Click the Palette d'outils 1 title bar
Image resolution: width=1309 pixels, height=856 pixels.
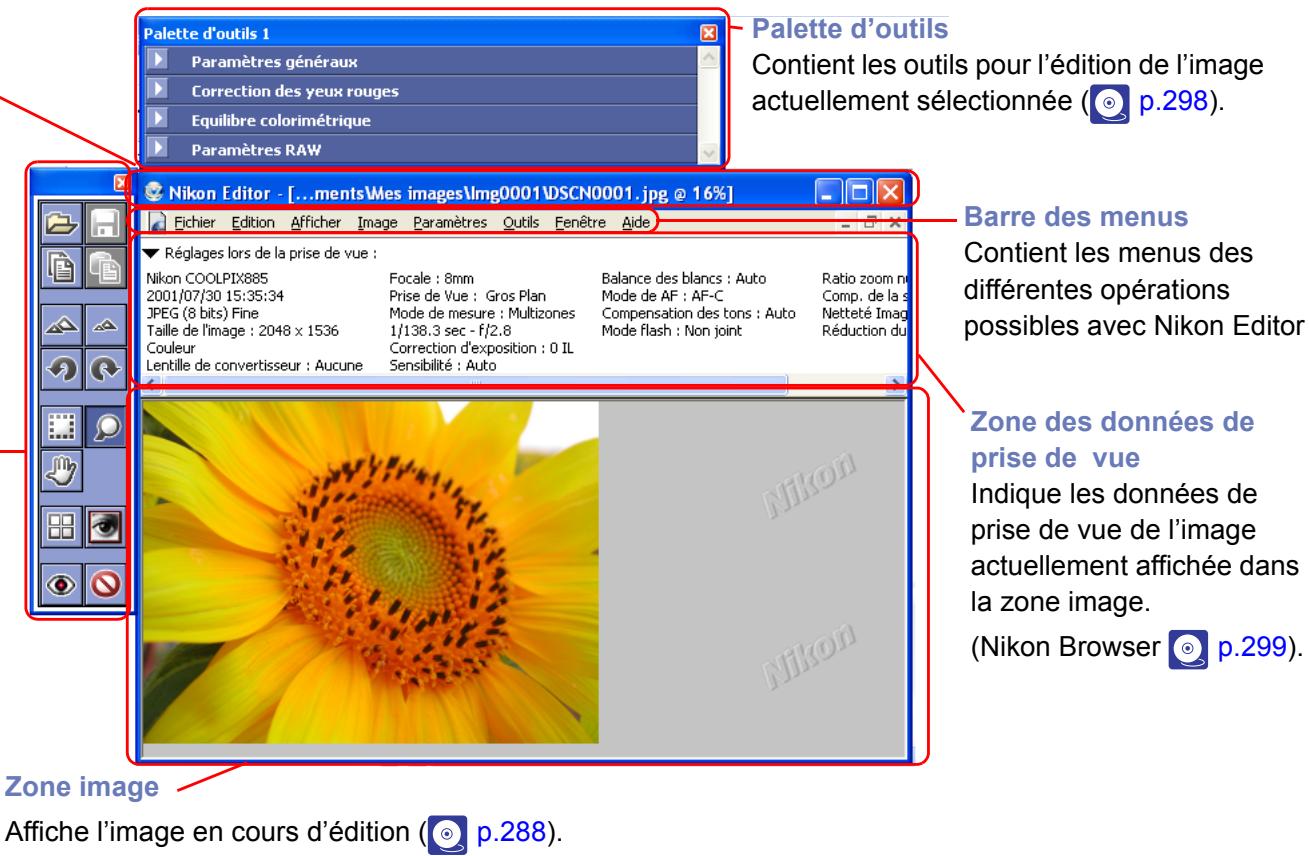click(432, 32)
